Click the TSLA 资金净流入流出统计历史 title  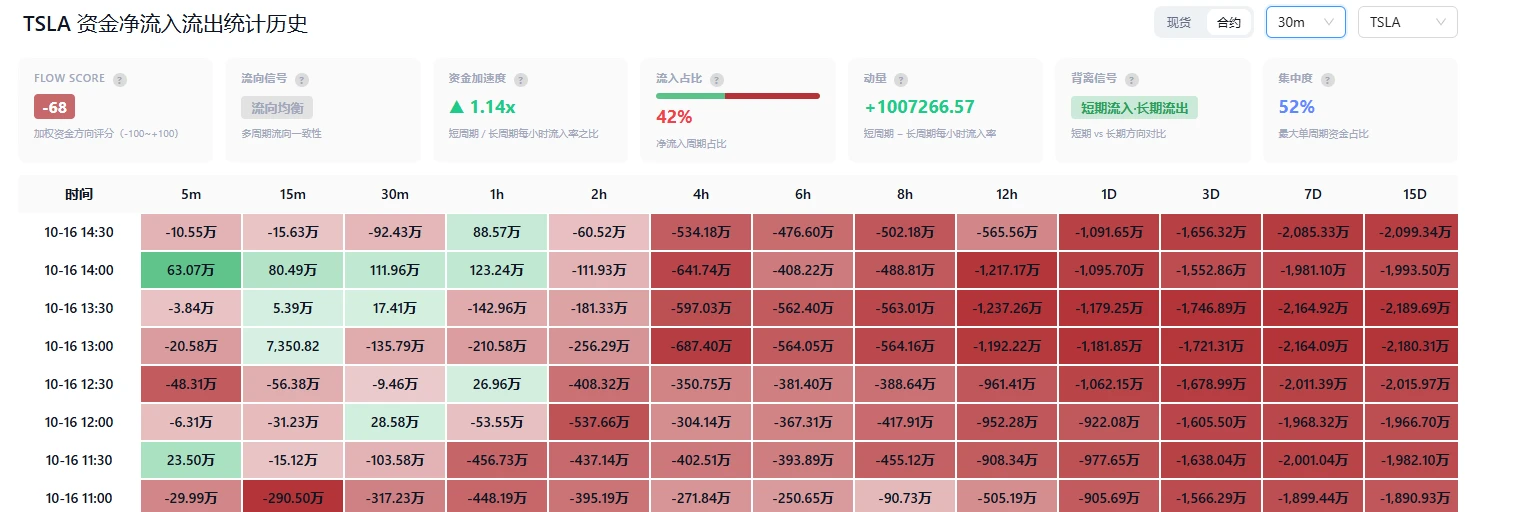tap(165, 24)
